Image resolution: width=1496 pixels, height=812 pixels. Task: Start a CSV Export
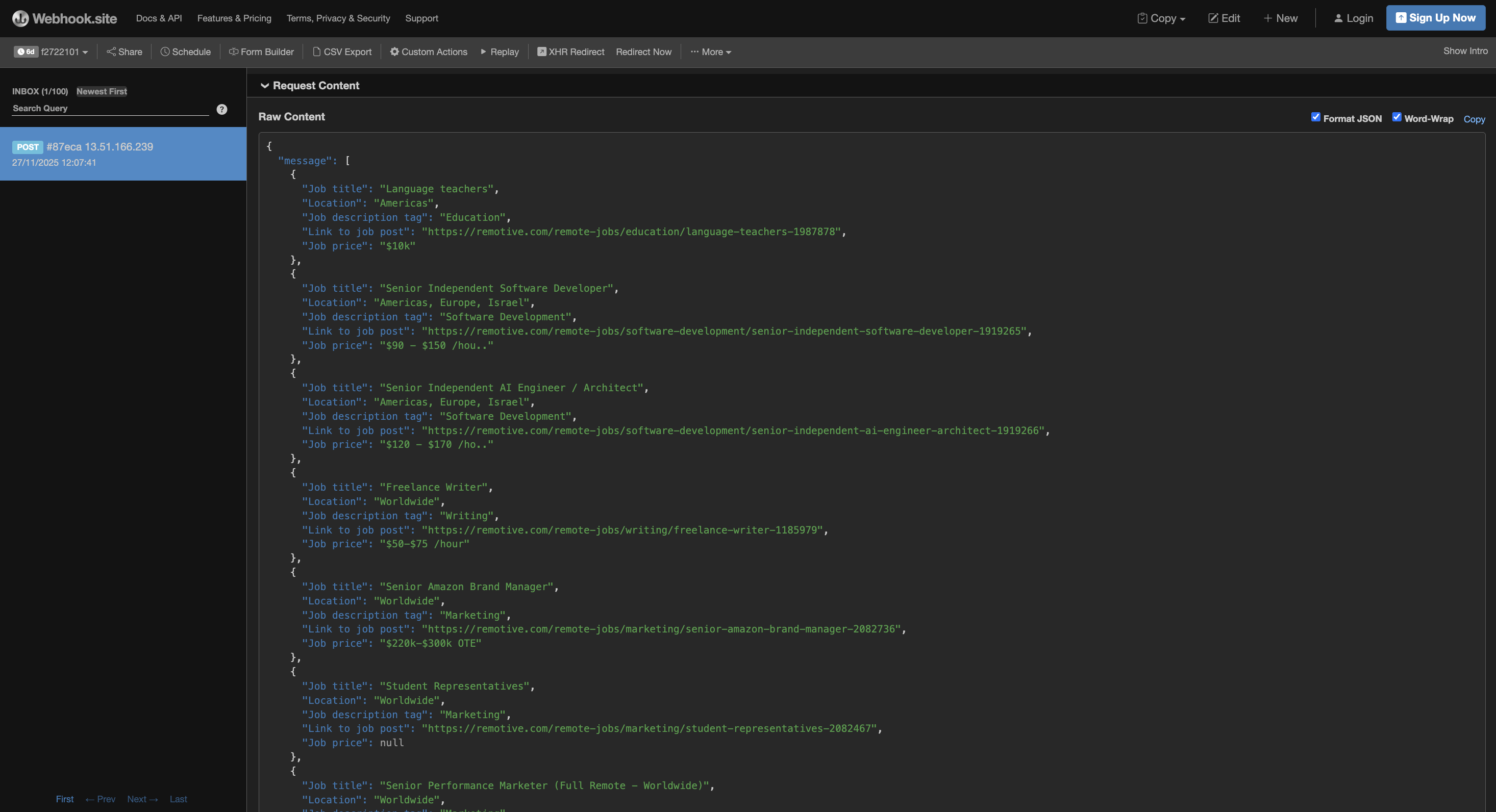(x=342, y=52)
